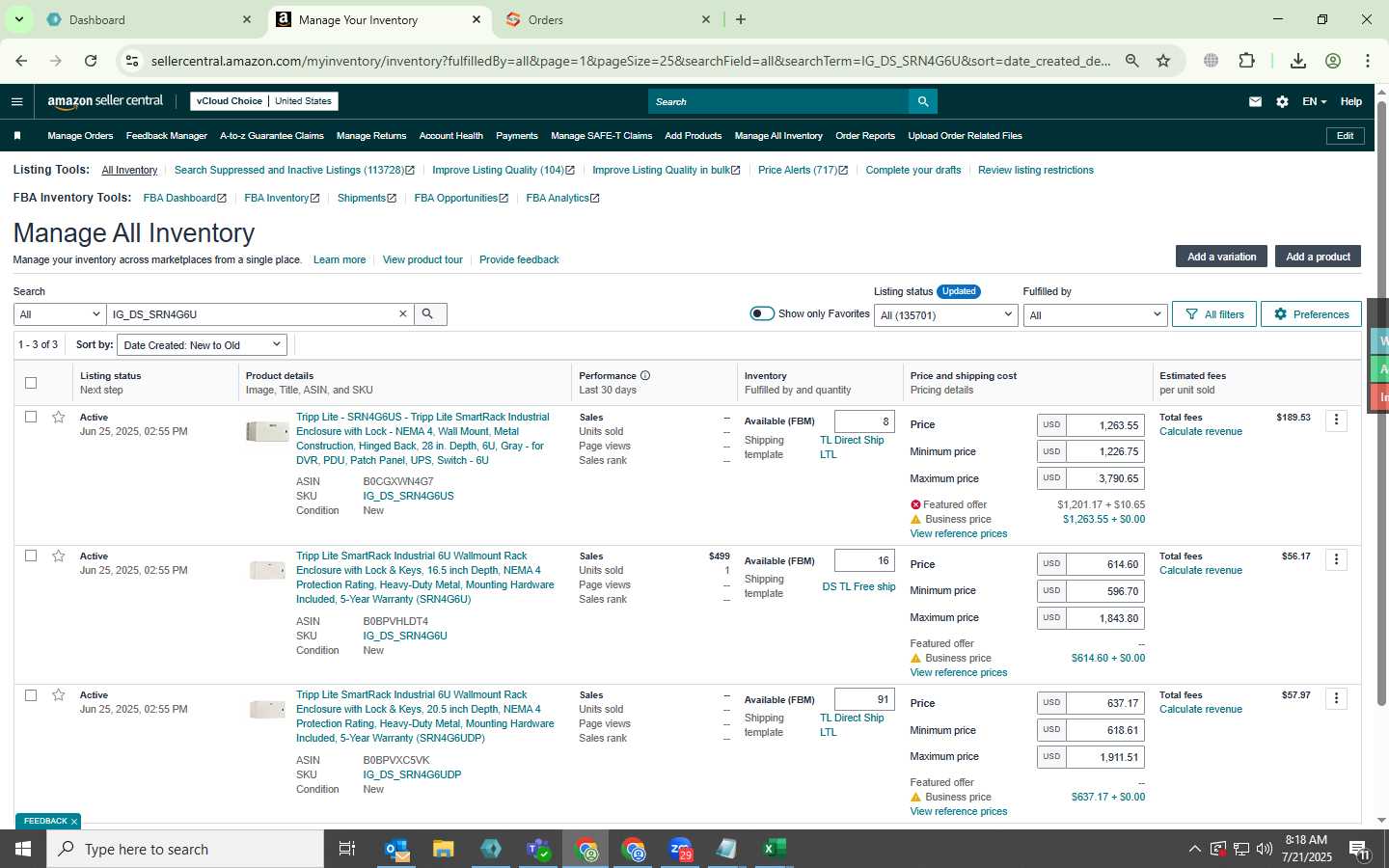The image size is (1389, 868).
Task: Click the Edit nav bar button
Action: pos(1345,136)
